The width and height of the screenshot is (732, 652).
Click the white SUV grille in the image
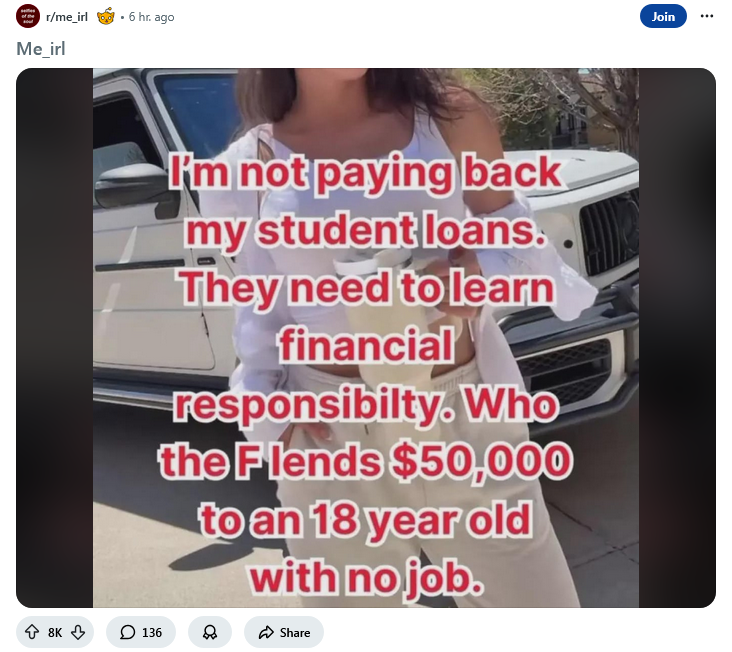tap(609, 233)
